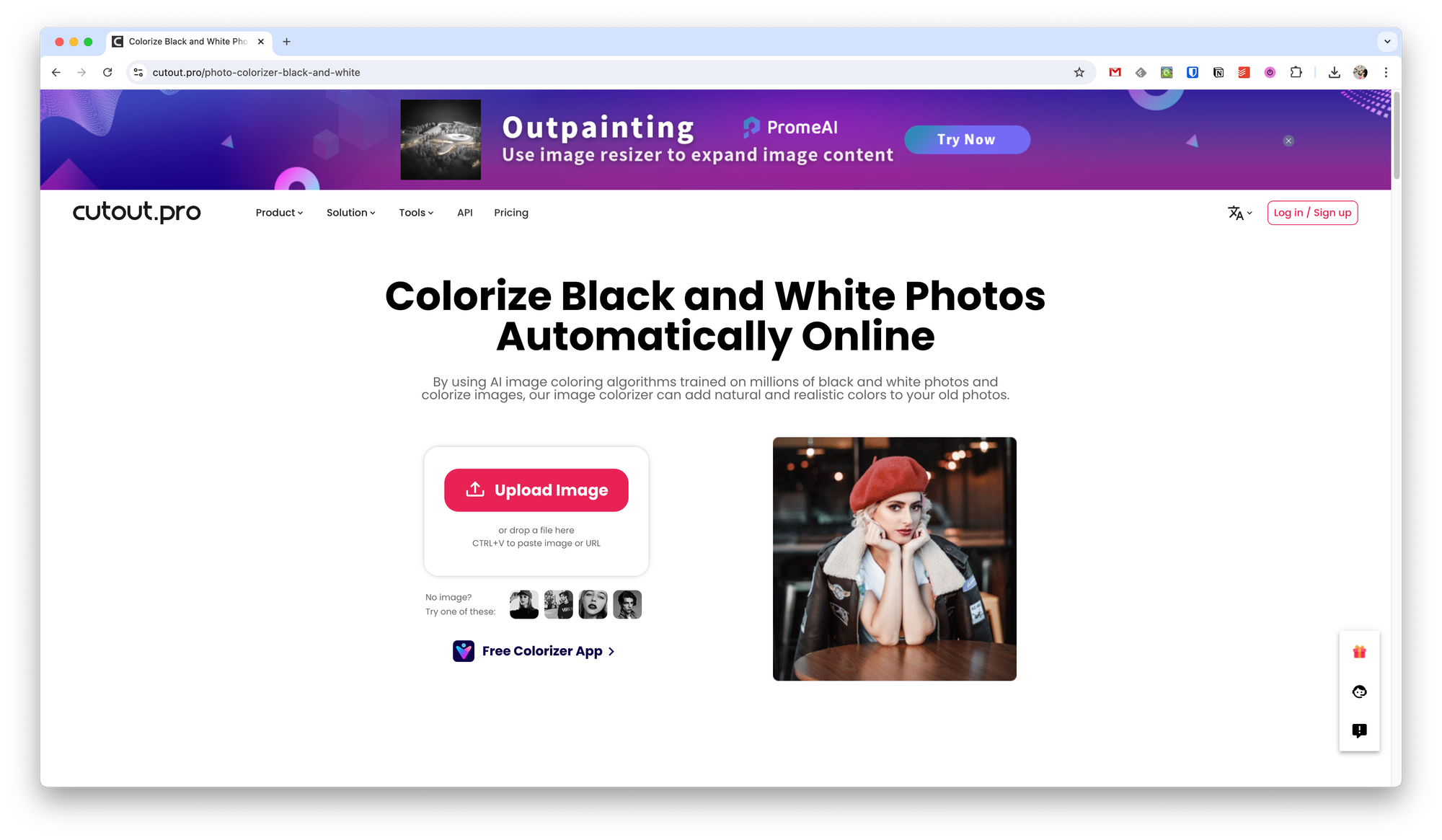This screenshot has height=840, width=1442.
Task: Open the API menu item
Action: coord(465,213)
